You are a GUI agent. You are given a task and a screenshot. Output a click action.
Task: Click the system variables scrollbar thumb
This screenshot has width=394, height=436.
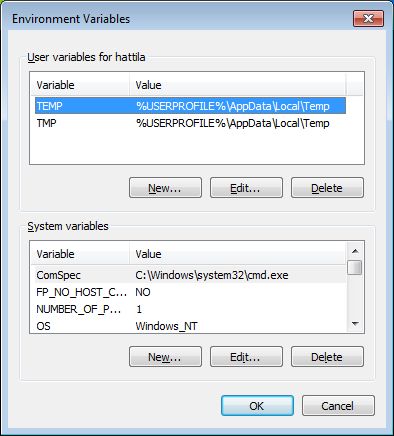[x=355, y=267]
